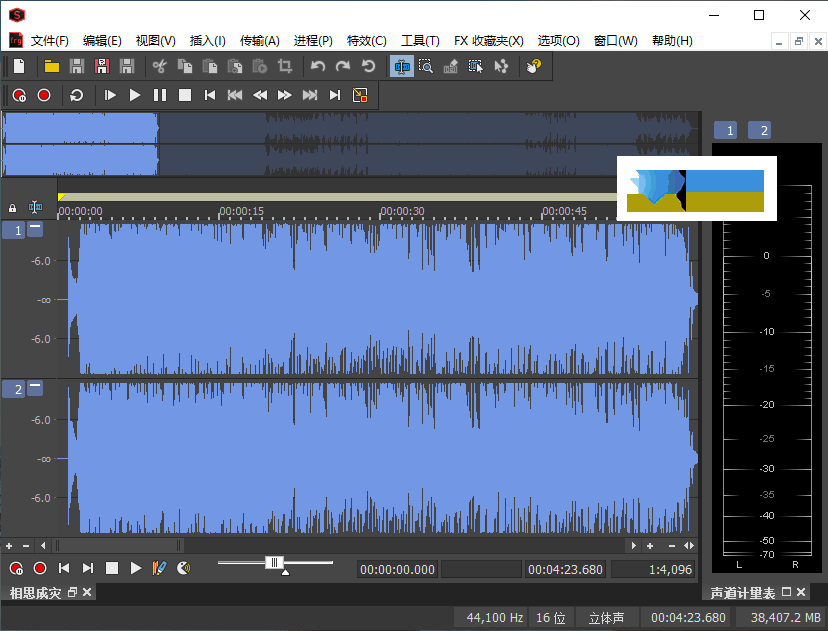Click the red Save As floppy icon
The height and width of the screenshot is (631, 828).
pos(101,66)
